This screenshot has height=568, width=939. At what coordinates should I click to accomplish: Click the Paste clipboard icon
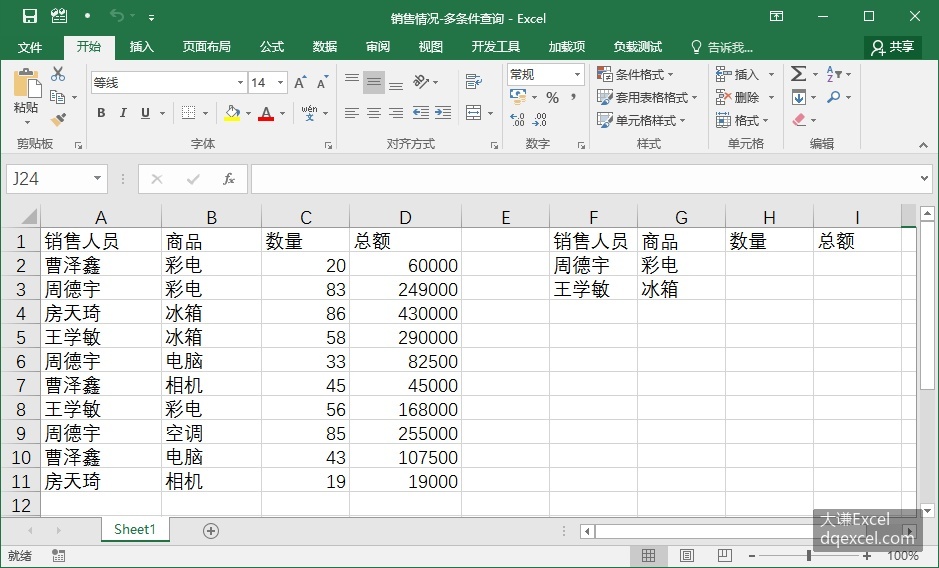(x=27, y=83)
